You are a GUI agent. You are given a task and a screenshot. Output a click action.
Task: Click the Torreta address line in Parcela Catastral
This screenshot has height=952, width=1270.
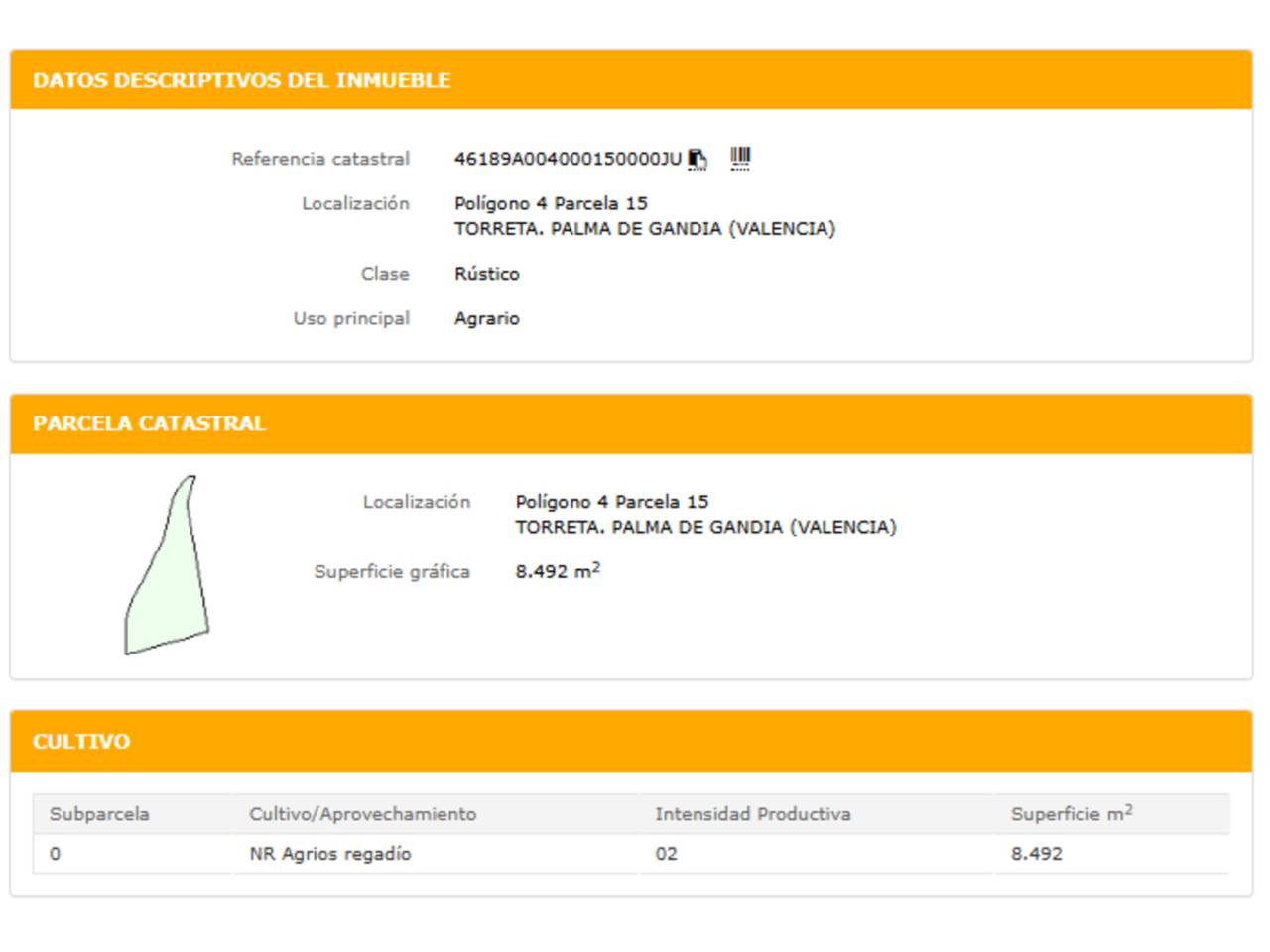(704, 527)
